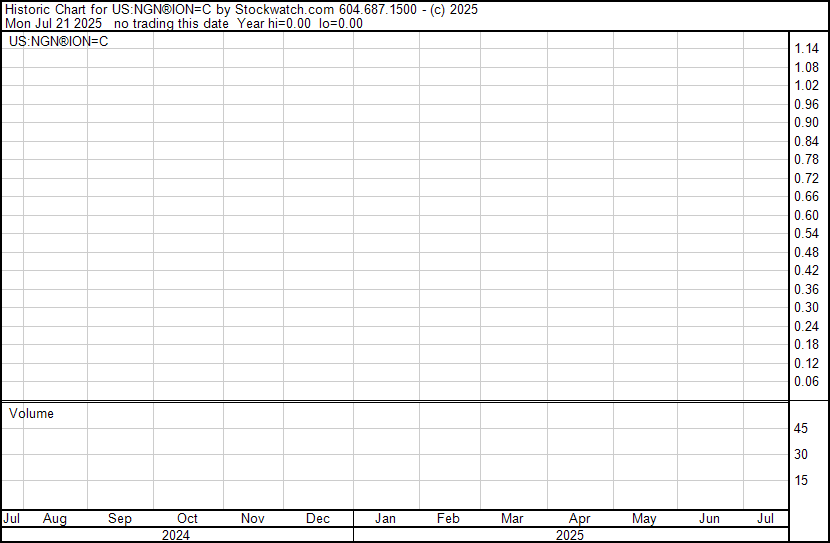Click the Dec month label
Image resolution: width=830 pixels, height=543 pixels.
[318, 519]
